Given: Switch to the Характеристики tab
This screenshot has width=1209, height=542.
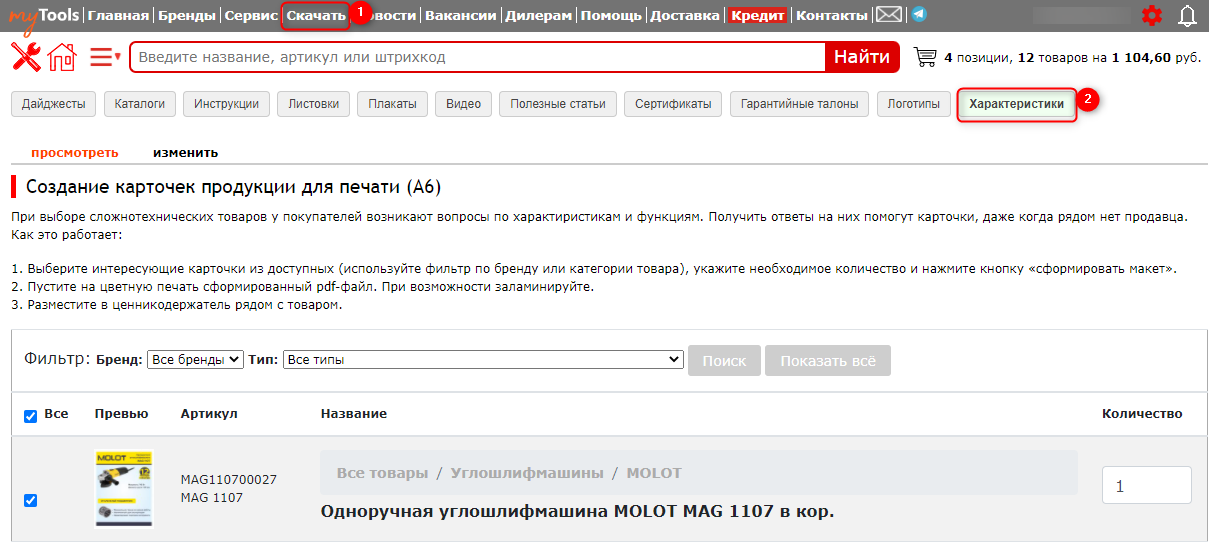Looking at the screenshot, I should [1017, 104].
